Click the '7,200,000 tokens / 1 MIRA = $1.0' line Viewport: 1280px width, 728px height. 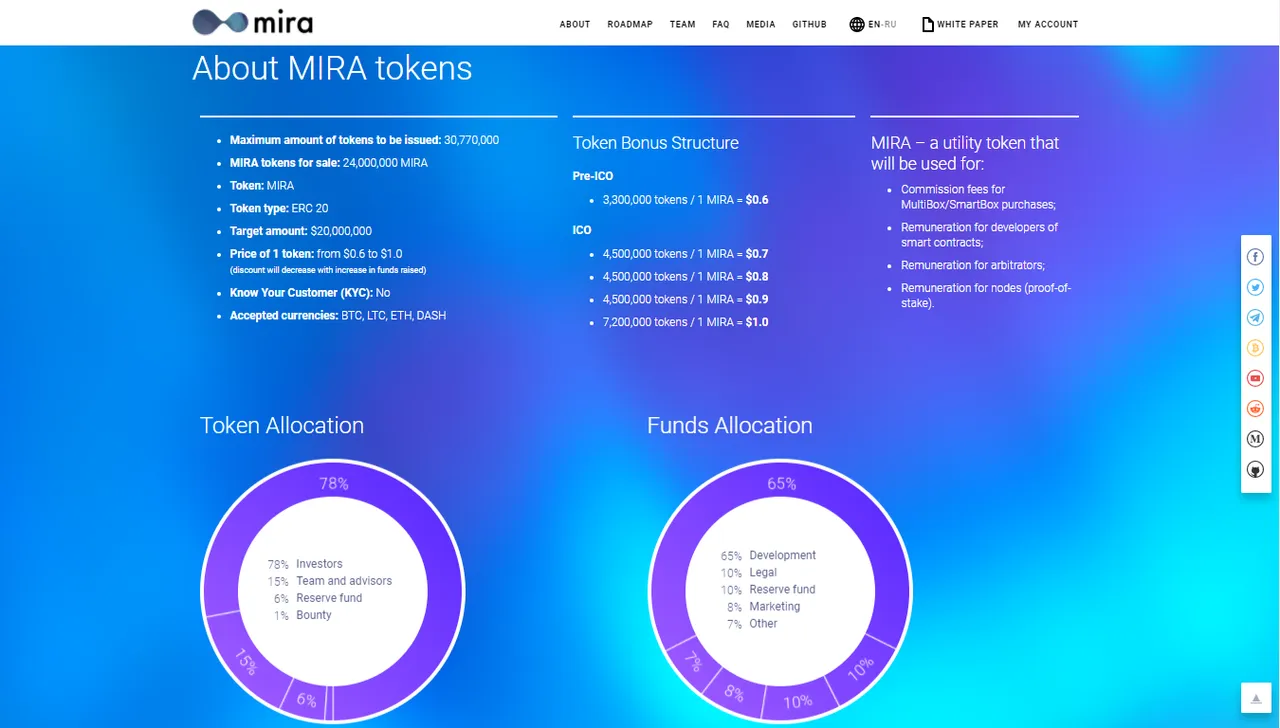click(686, 322)
